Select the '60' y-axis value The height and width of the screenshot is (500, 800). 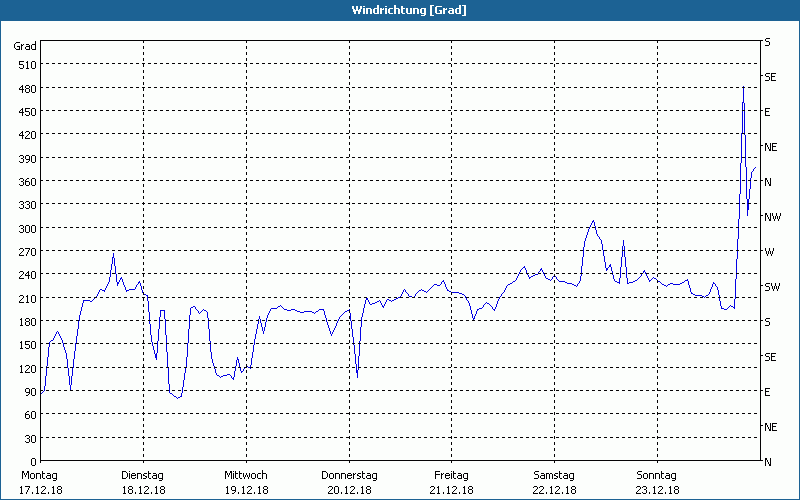pyautogui.click(x=31, y=415)
